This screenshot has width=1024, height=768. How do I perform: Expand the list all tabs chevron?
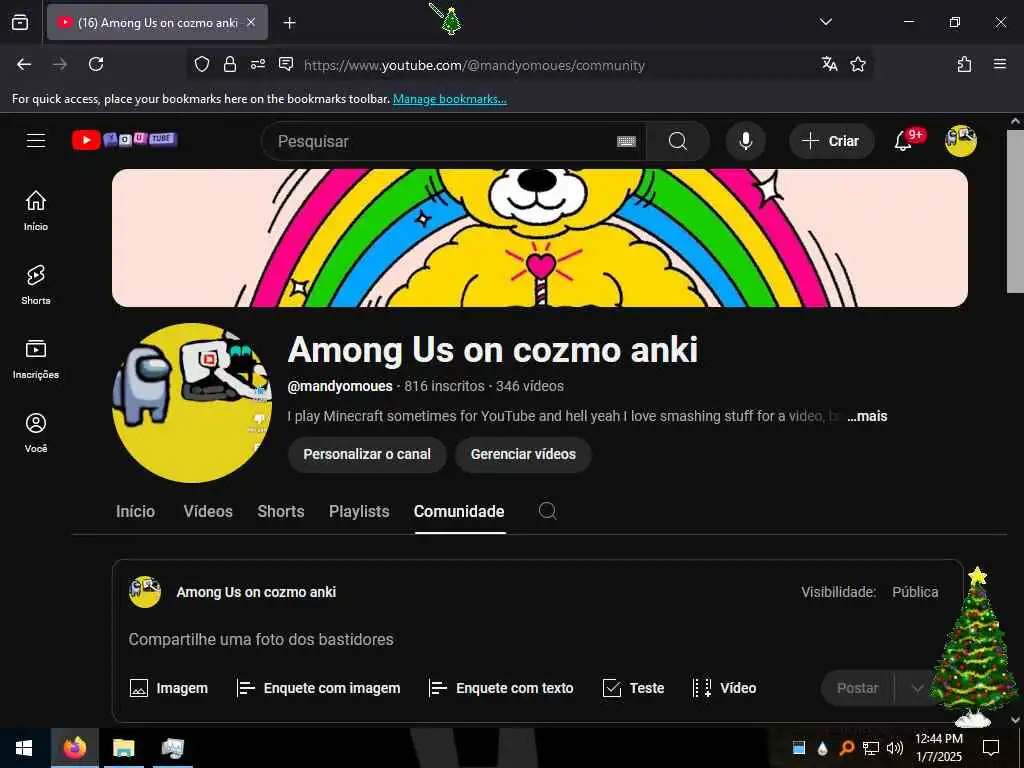point(825,22)
